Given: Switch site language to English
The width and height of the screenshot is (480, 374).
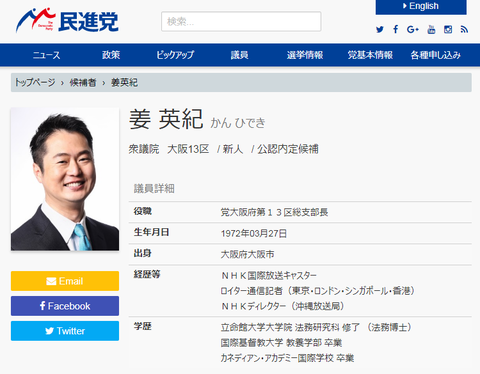Looking at the screenshot, I should [421, 7].
